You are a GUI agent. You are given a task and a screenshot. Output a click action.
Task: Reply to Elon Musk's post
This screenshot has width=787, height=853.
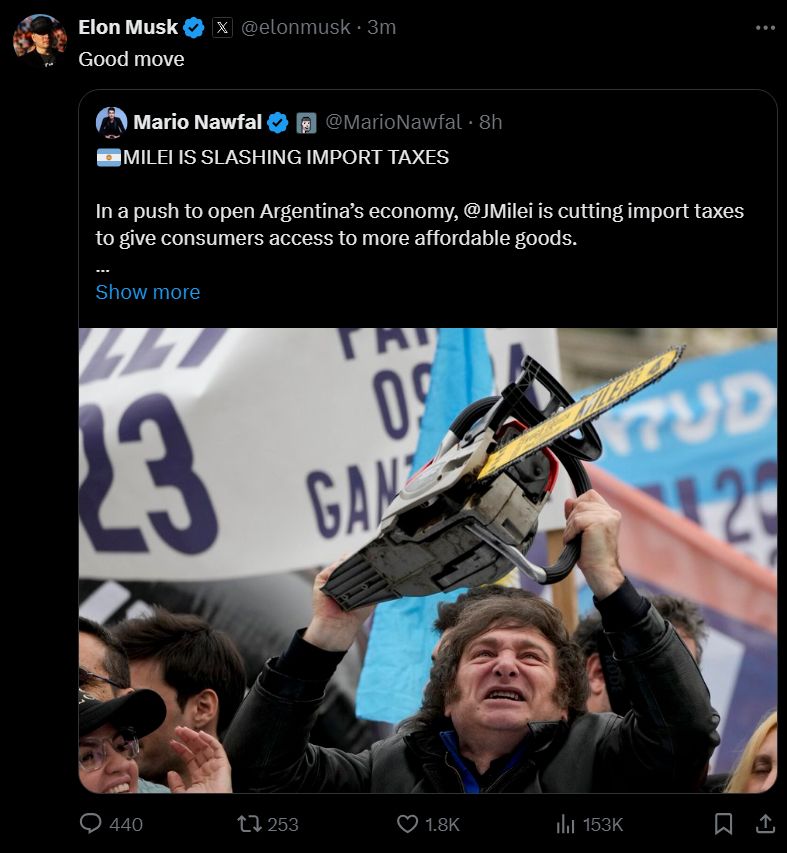[92, 824]
